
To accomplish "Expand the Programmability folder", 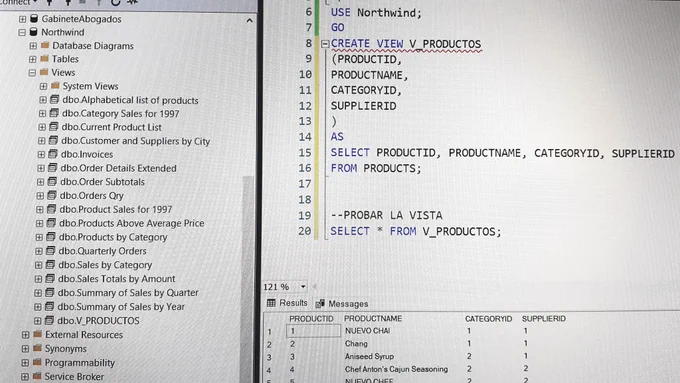I will point(25,363).
